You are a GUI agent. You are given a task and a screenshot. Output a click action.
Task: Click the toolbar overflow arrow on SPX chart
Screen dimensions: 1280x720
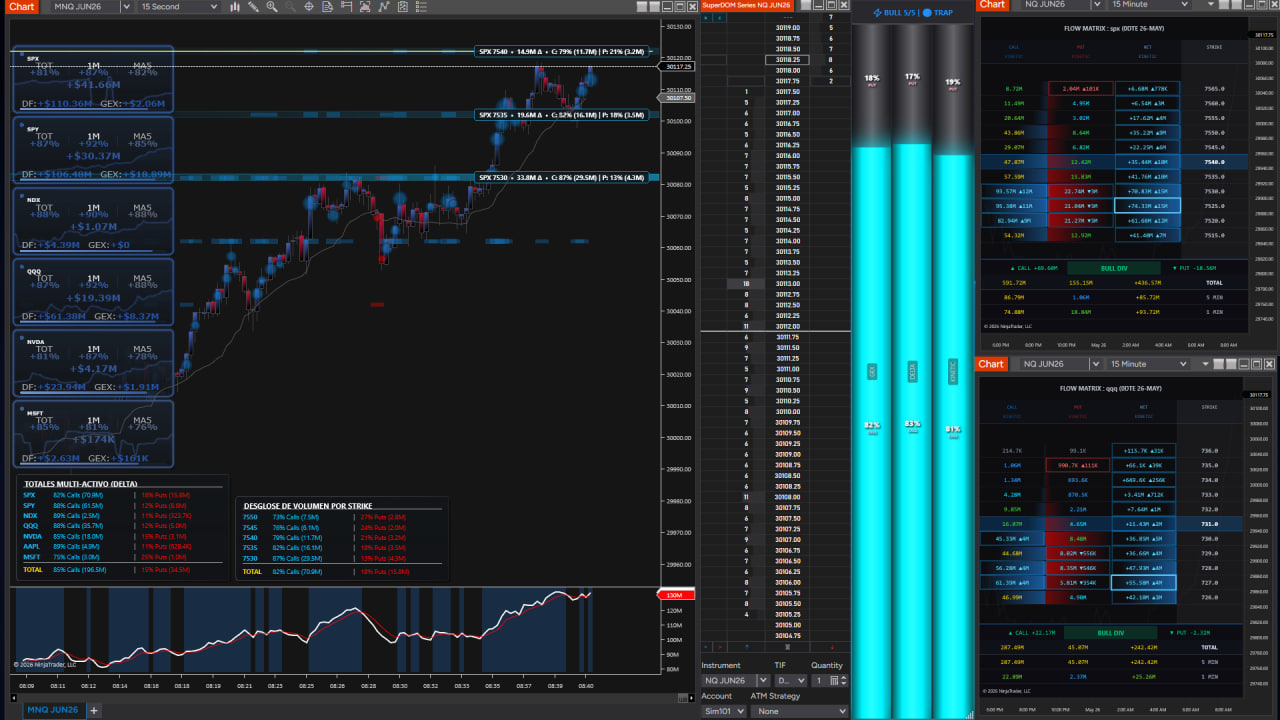[x=1211, y=5]
